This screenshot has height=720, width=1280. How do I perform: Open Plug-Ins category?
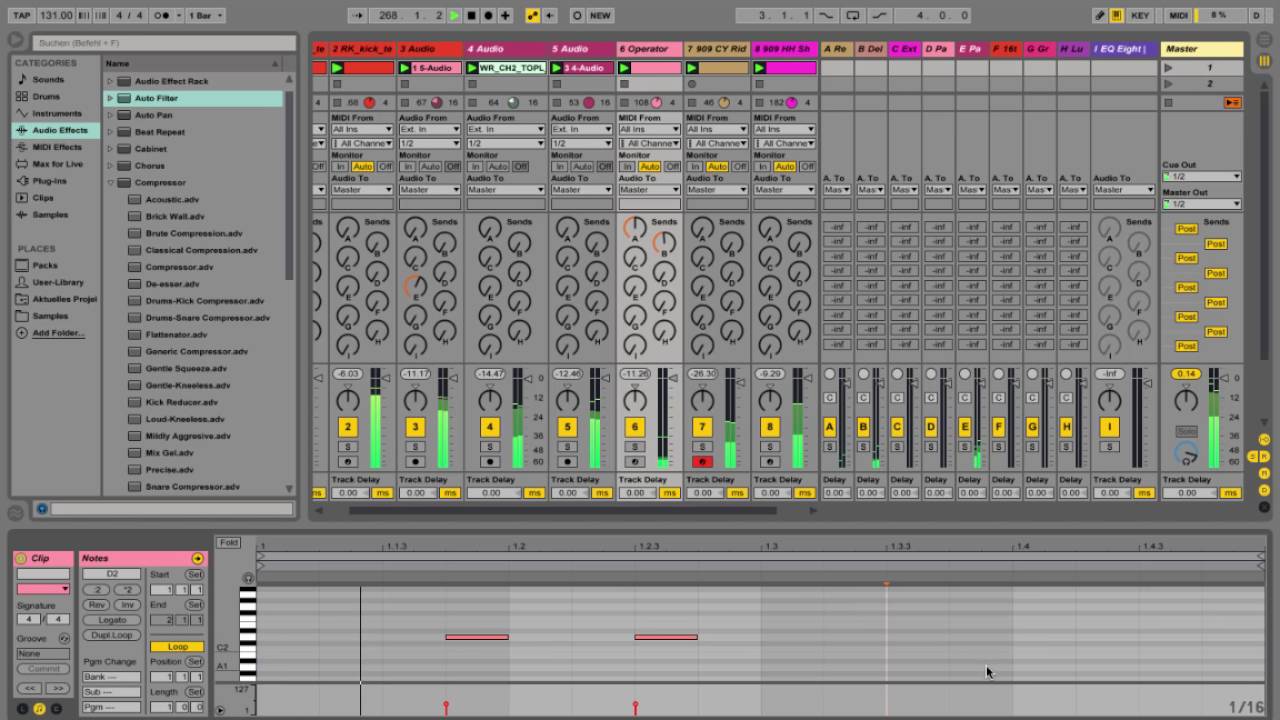tap(49, 181)
